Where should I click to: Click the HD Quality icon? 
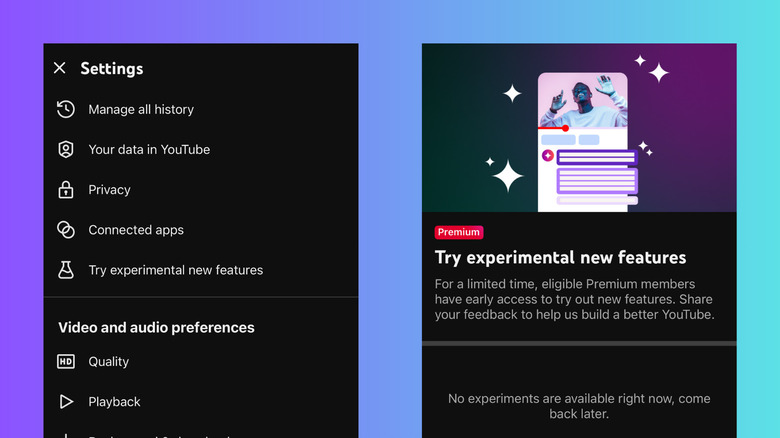66,361
